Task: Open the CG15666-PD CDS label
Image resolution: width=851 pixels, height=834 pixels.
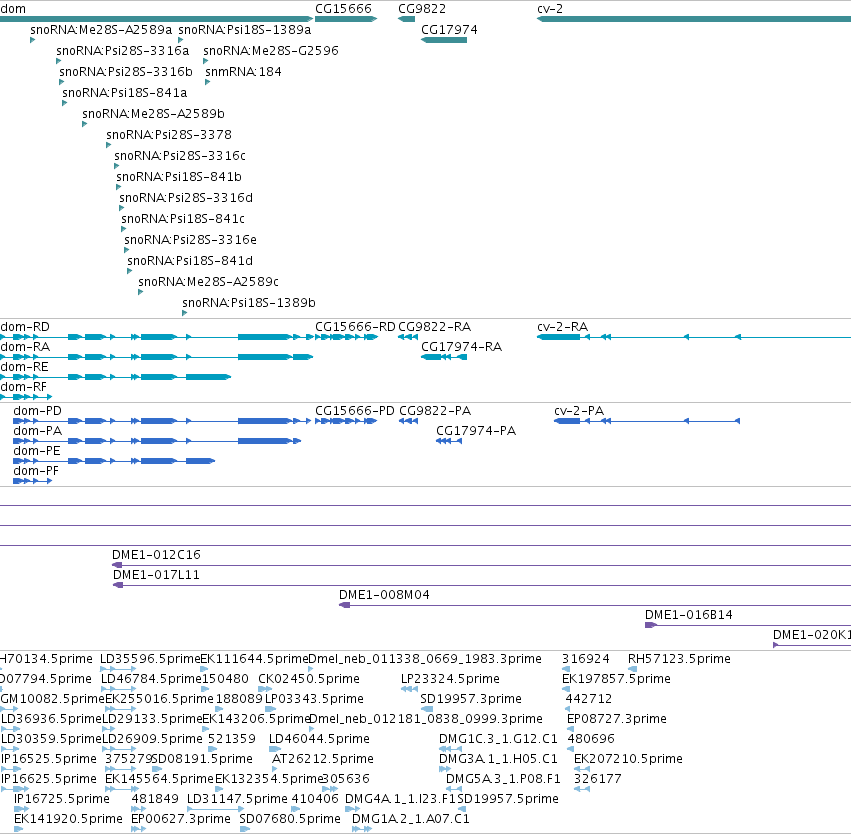Action: click(355, 411)
